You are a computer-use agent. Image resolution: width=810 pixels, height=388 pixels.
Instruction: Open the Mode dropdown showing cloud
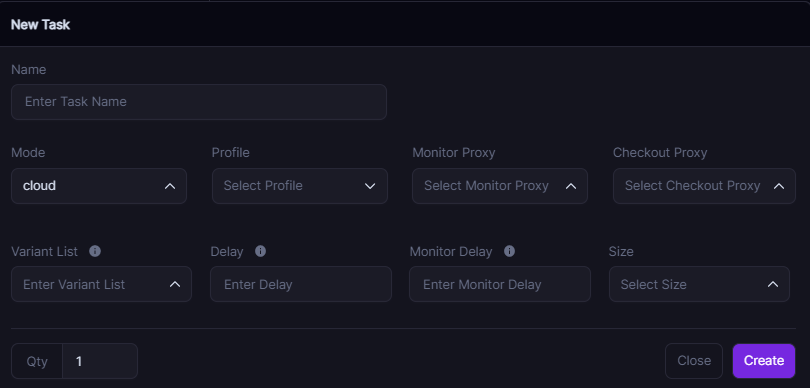point(99,186)
